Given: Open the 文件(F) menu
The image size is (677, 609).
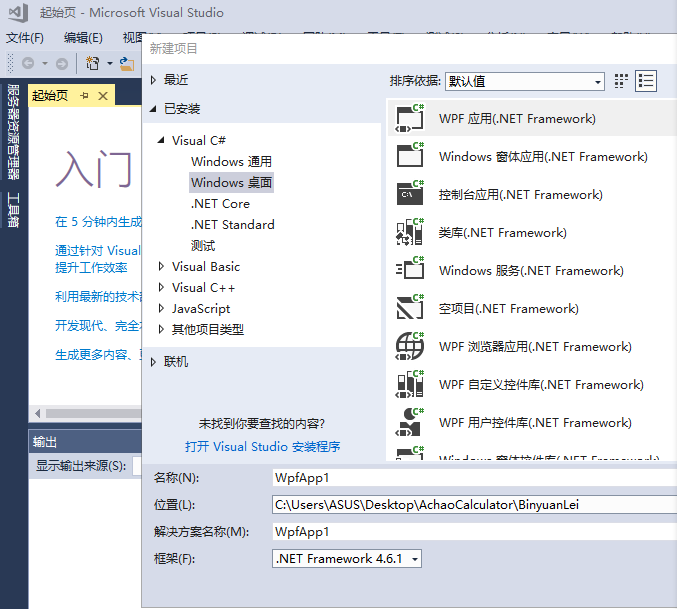Looking at the screenshot, I should tap(25, 38).
